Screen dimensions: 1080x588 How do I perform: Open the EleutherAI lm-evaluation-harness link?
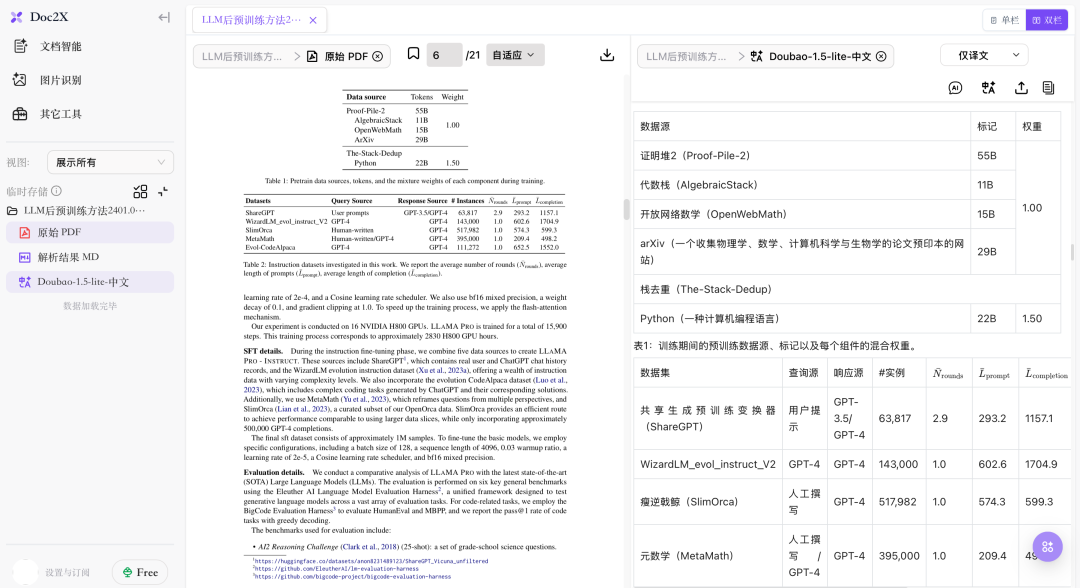(336, 569)
